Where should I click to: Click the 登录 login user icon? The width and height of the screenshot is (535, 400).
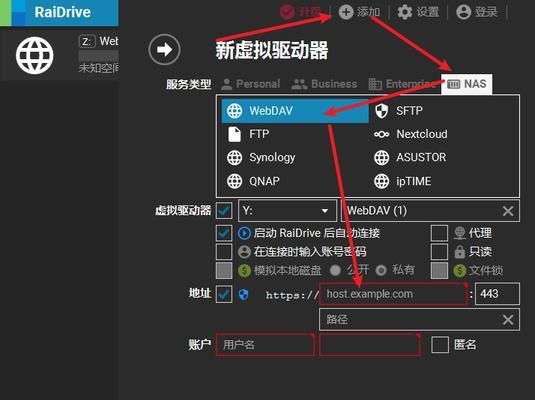point(464,12)
